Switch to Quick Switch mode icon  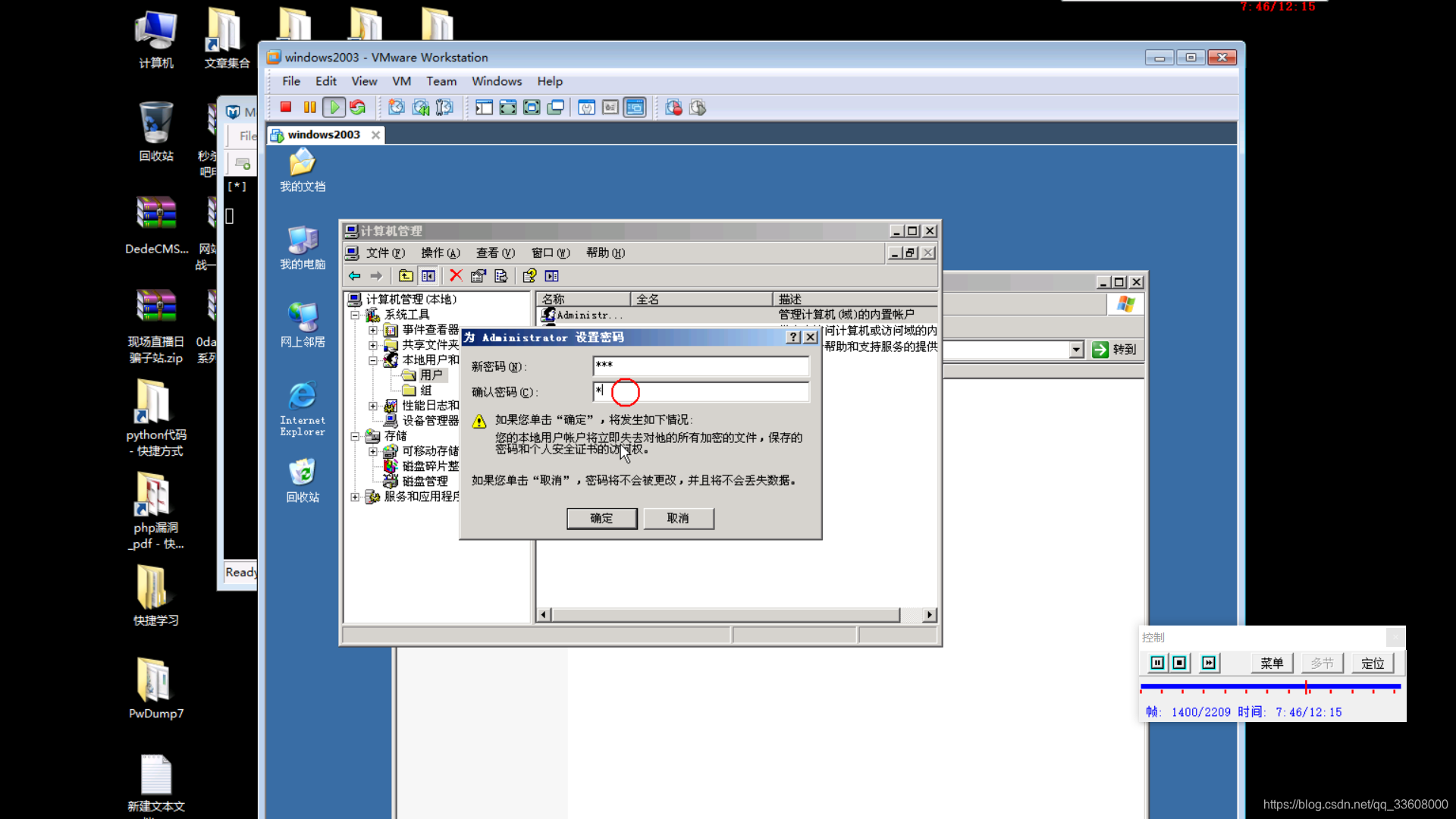[508, 108]
